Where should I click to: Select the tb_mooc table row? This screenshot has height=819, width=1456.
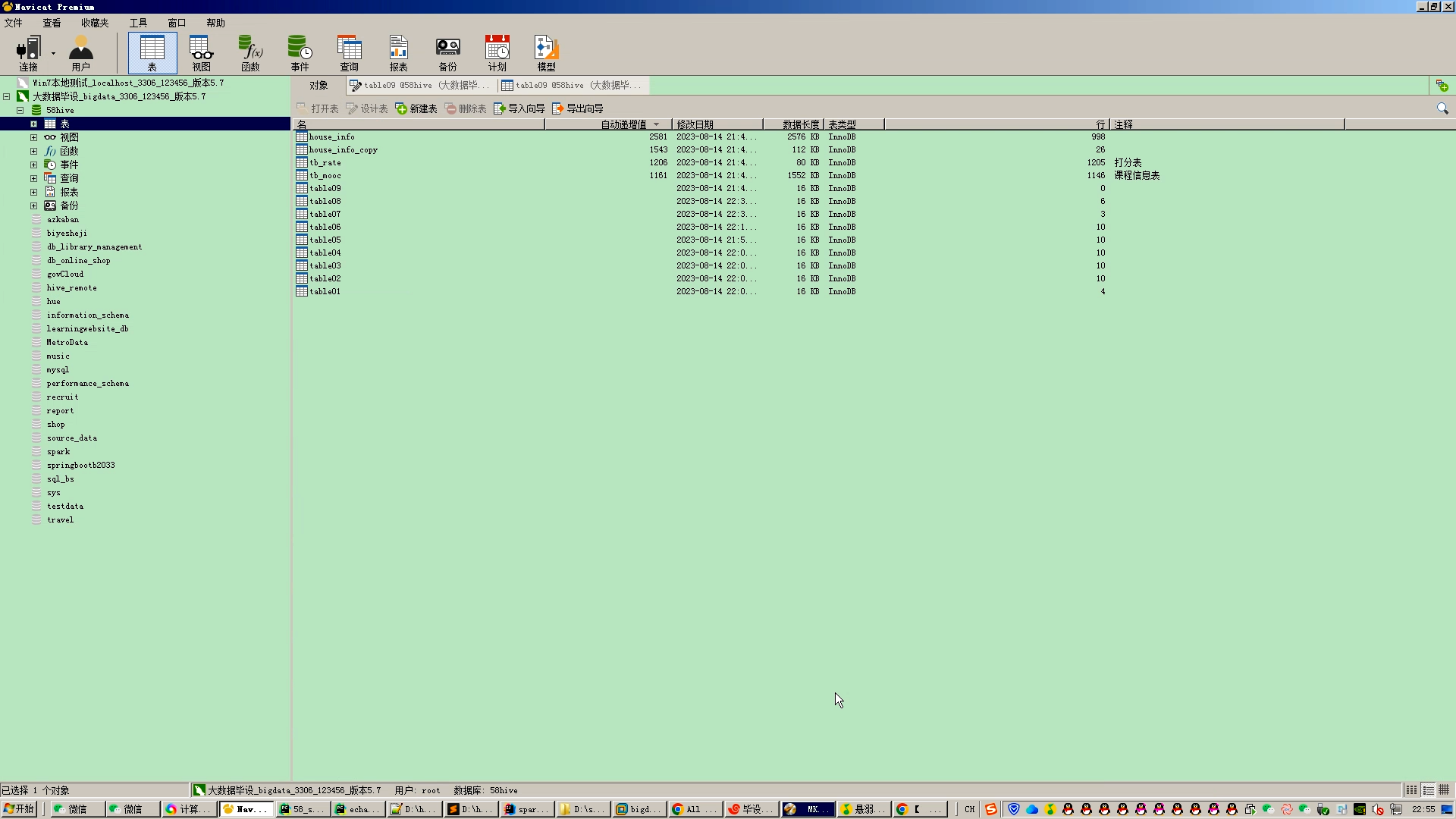(325, 175)
